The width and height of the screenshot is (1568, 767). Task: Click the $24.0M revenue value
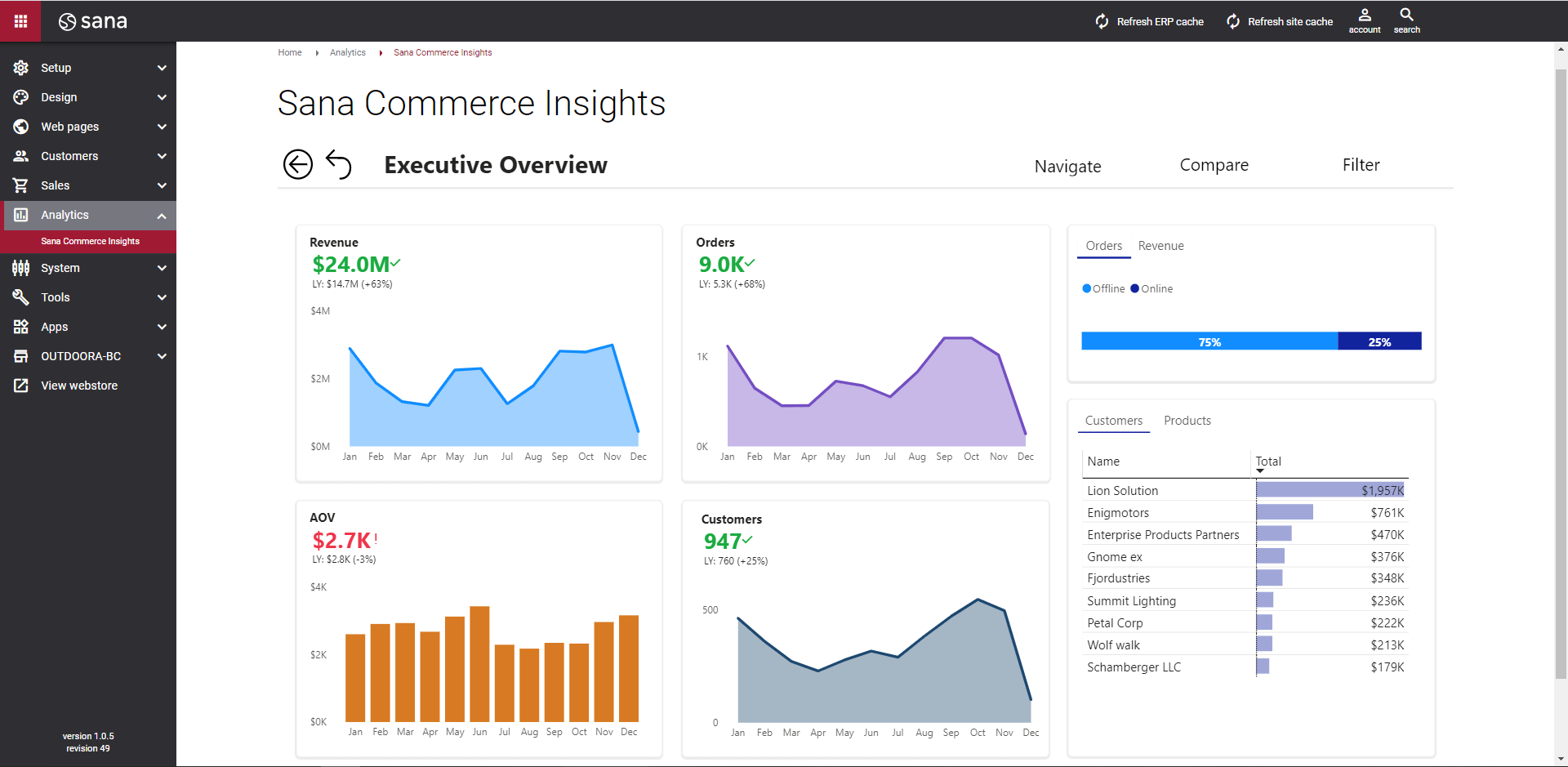point(351,265)
